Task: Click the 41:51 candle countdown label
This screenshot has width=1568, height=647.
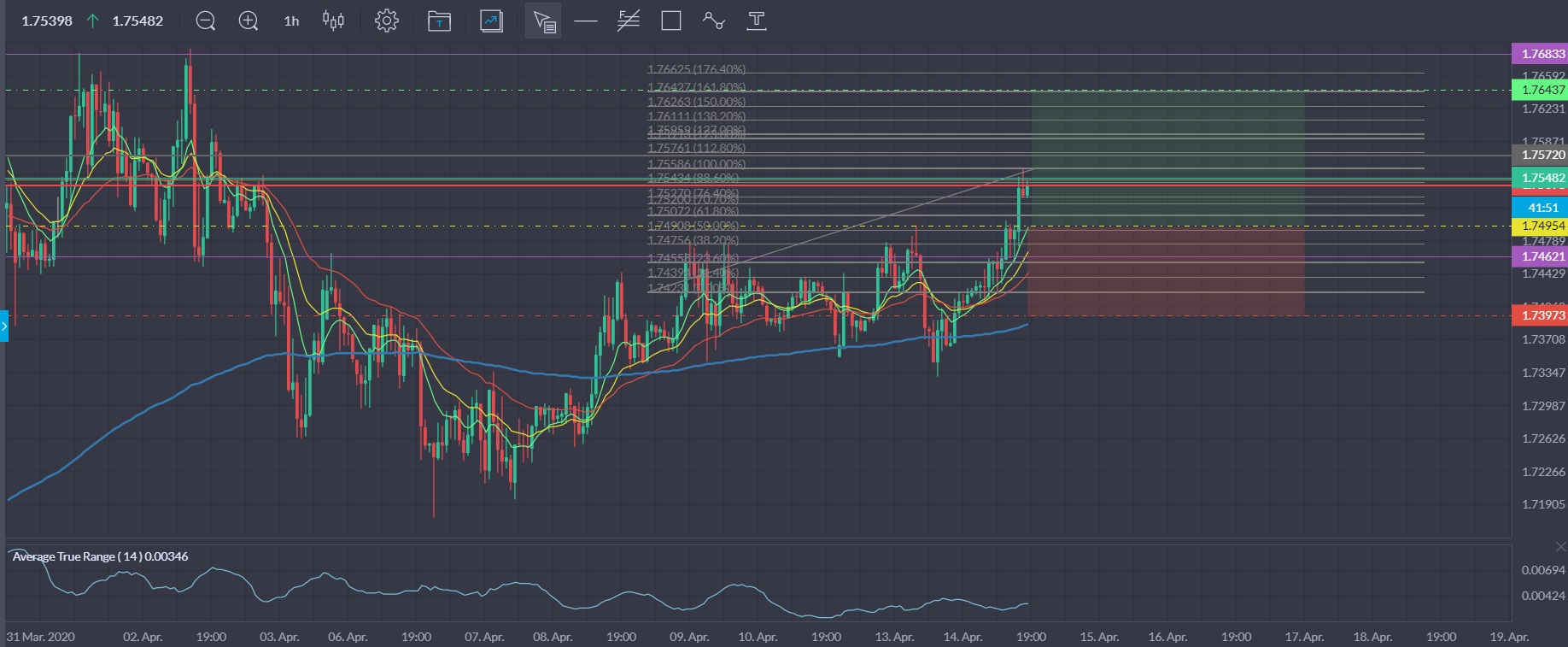Action: point(1540,208)
